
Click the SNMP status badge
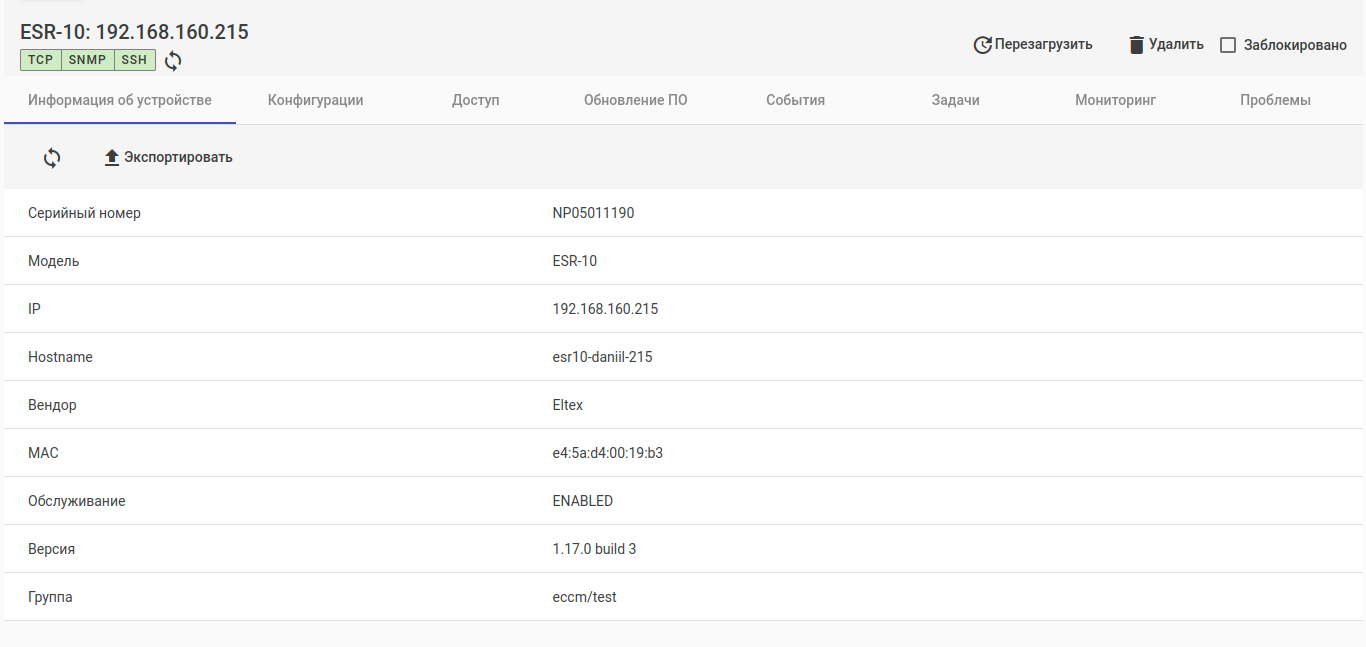[88, 60]
